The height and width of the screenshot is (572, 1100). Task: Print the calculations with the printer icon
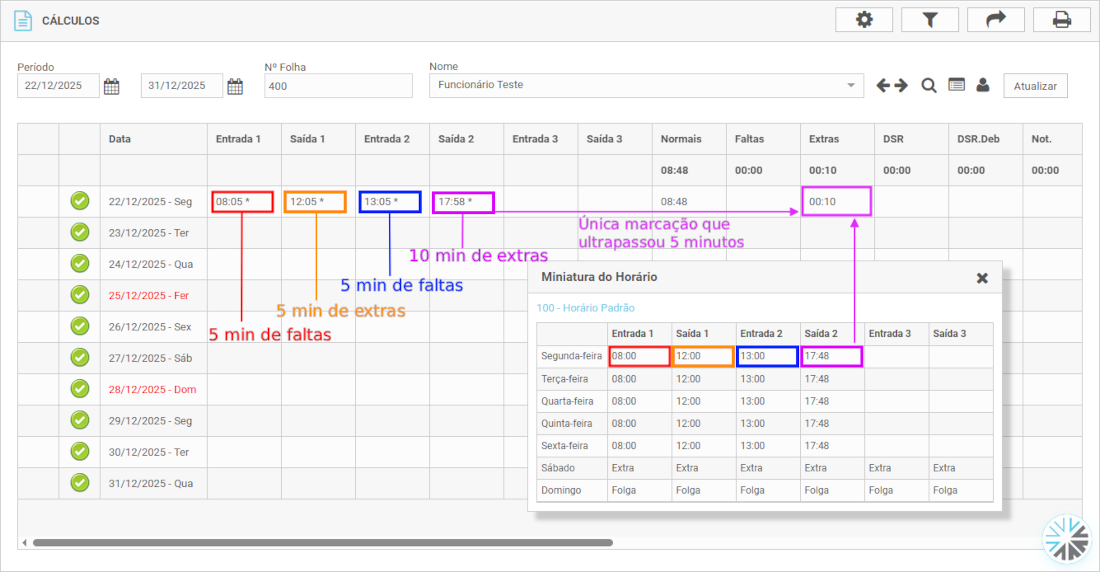click(x=1061, y=20)
